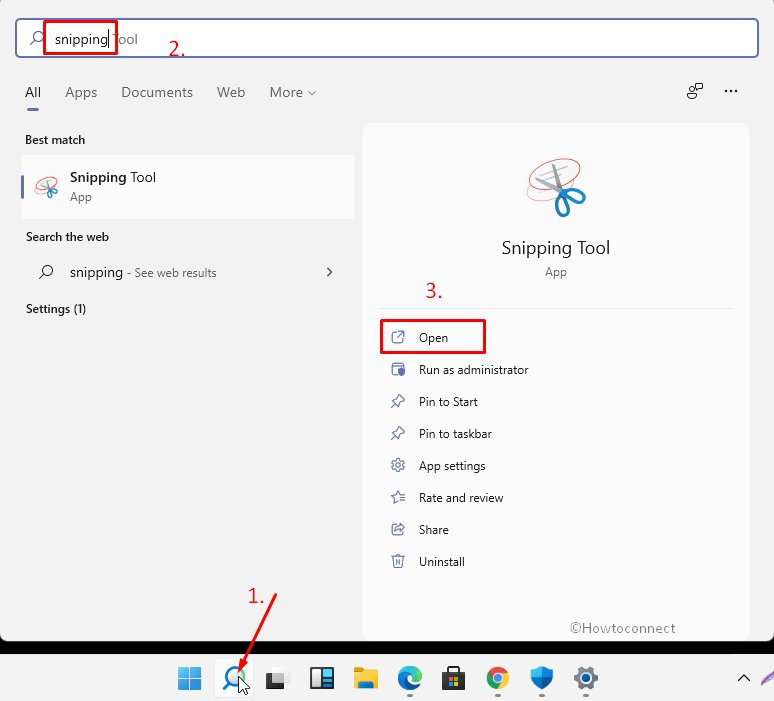Screen dimensions: 774x701
Task: Open File Explorer from taskbar
Action: click(x=366, y=678)
